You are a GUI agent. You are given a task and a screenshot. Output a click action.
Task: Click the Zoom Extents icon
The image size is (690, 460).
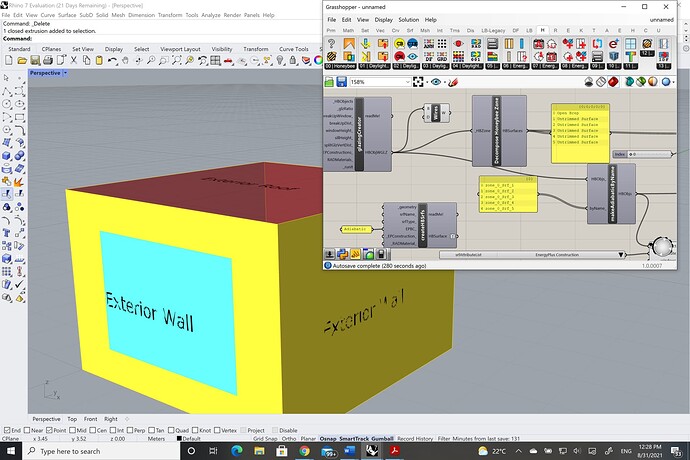pyautogui.click(x=176, y=60)
